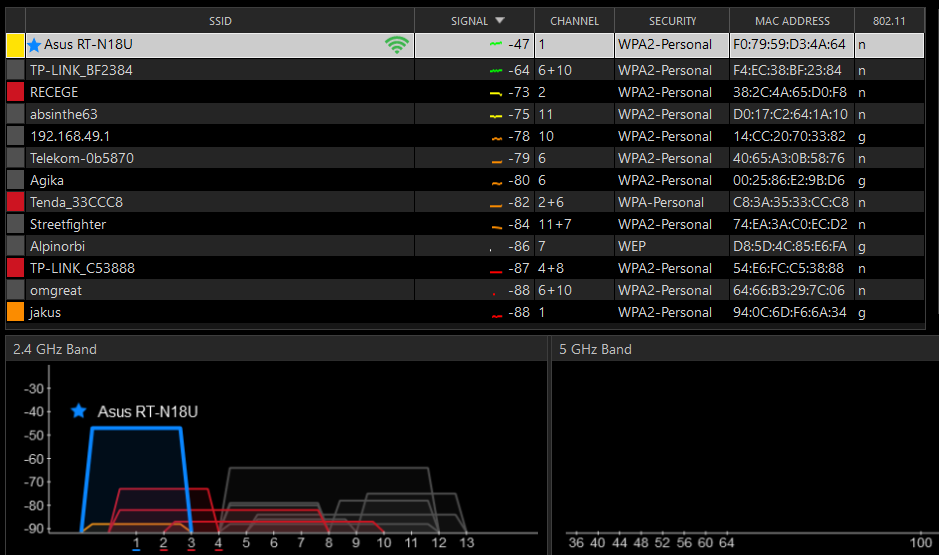The image size is (939, 555).
Task: Click the Asus RT-N18U label in graph
Action: (147, 412)
